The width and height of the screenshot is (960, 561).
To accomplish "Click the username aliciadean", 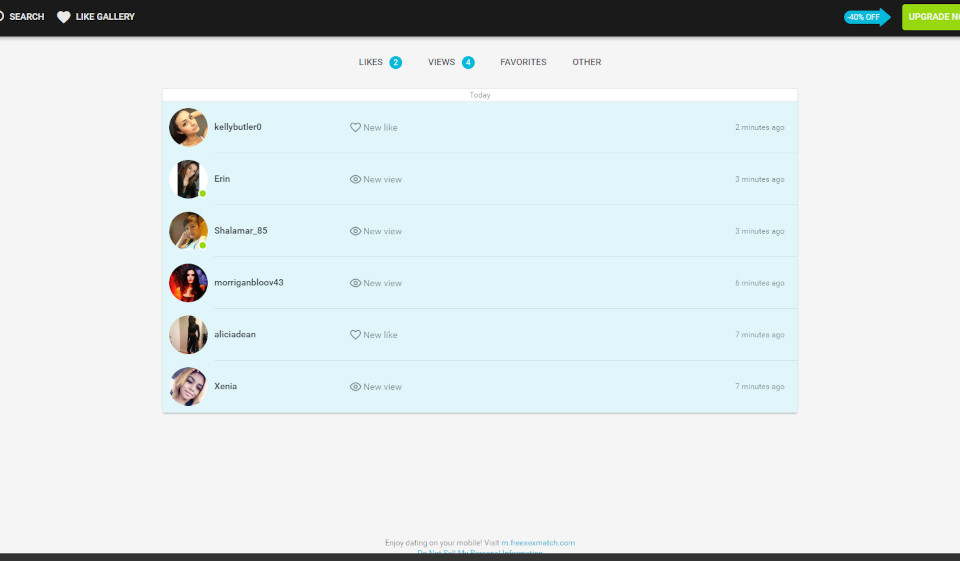I will (235, 335).
